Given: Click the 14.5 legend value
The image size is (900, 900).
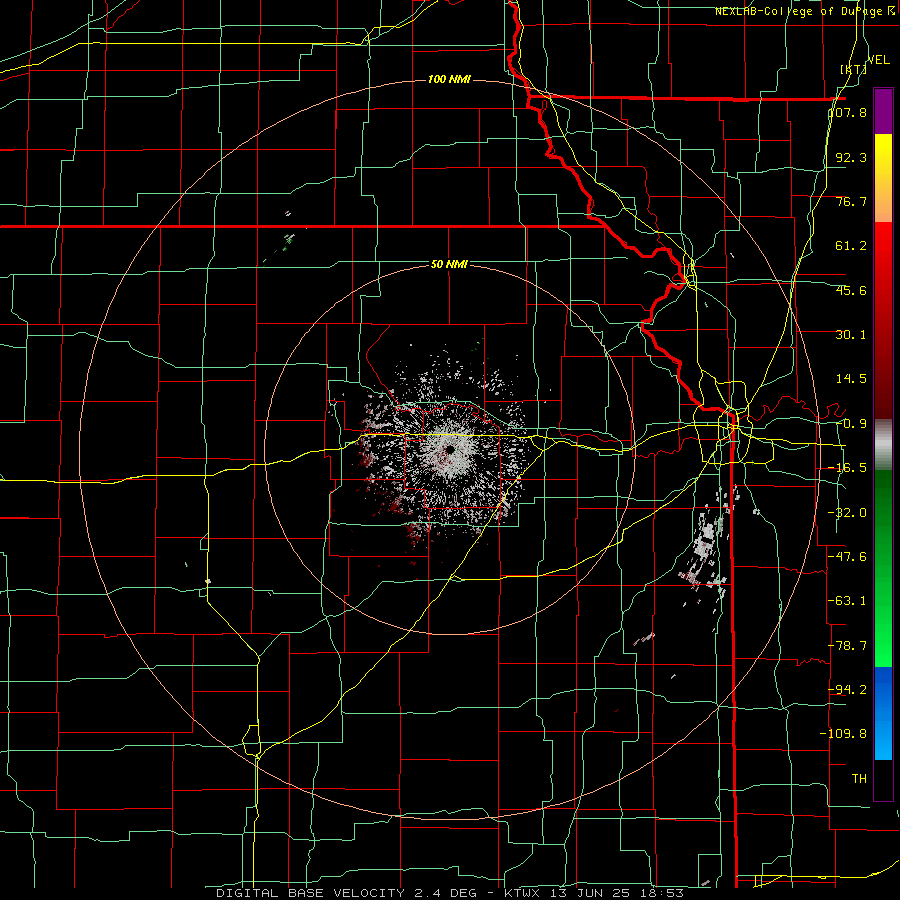Looking at the screenshot, I should pos(851,379).
